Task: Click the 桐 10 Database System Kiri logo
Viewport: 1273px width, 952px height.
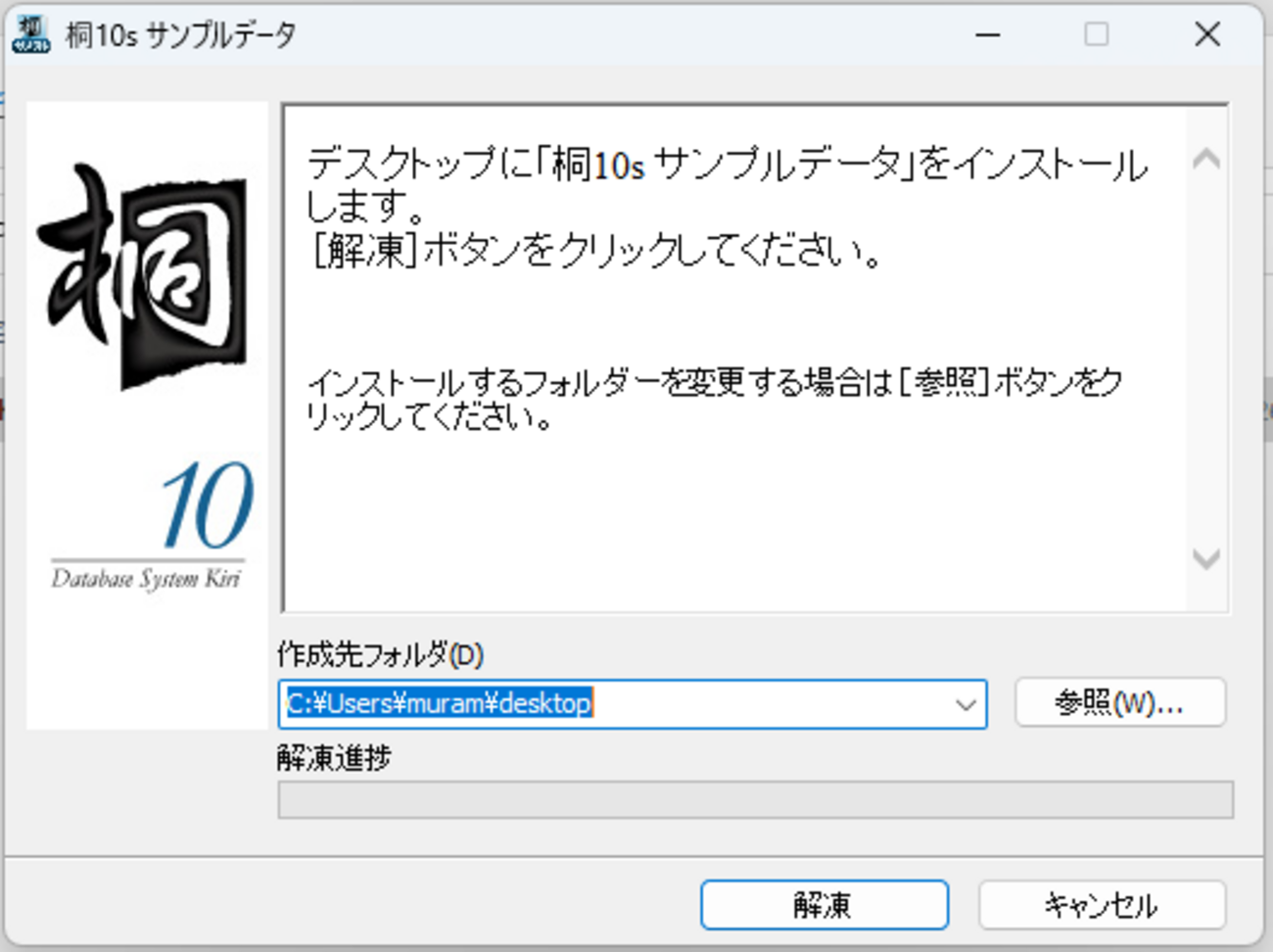Action: [x=147, y=415]
